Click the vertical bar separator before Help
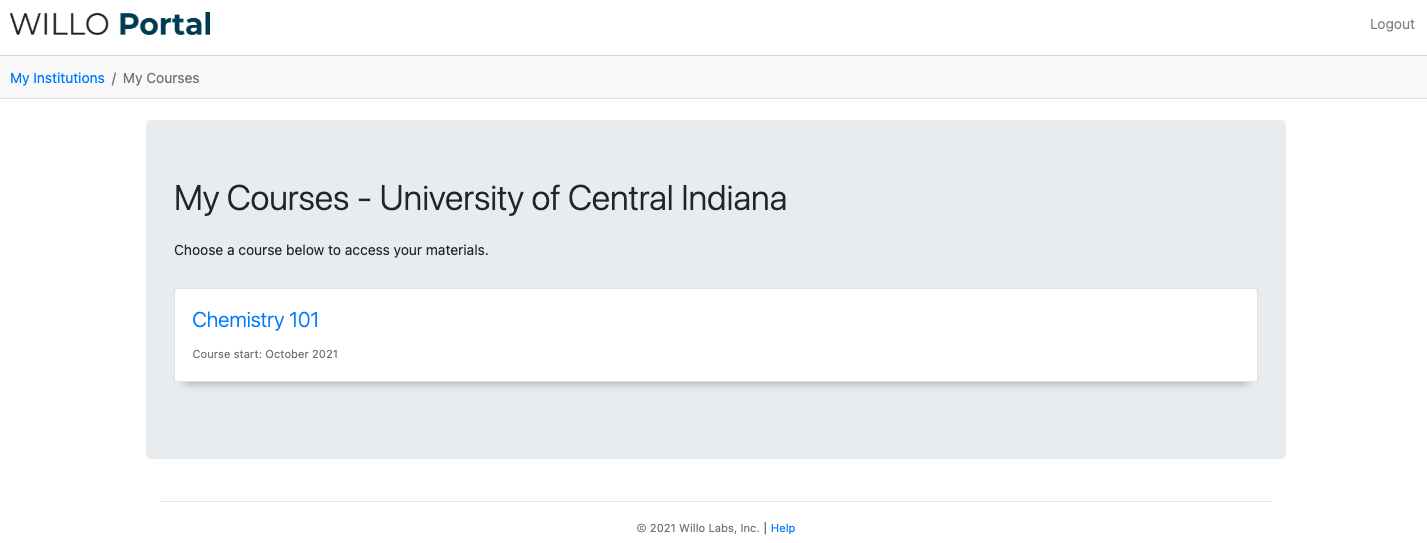 765,528
